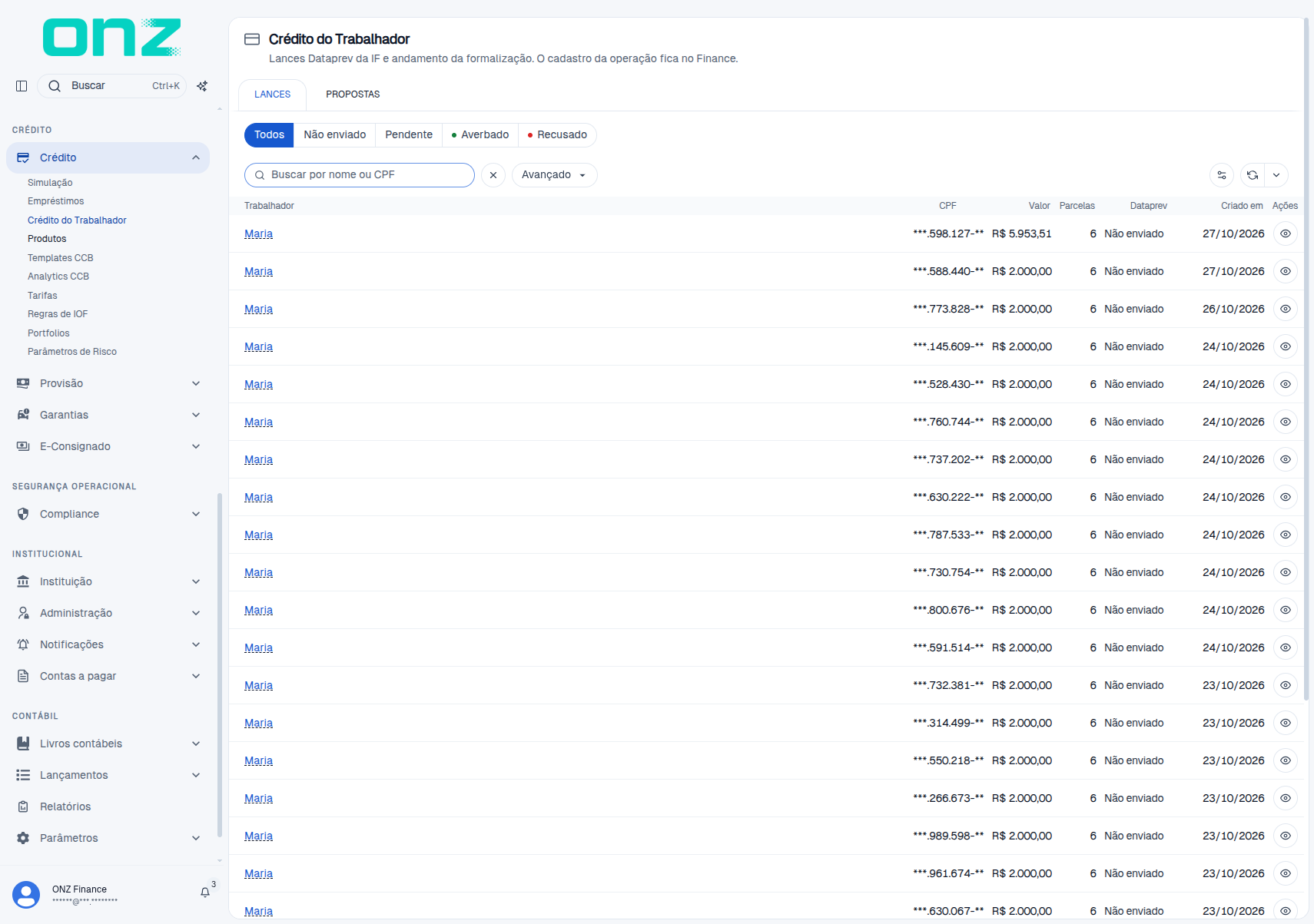View details of CPF ***.598.127-** row
1314x924 pixels.
[1286, 233]
